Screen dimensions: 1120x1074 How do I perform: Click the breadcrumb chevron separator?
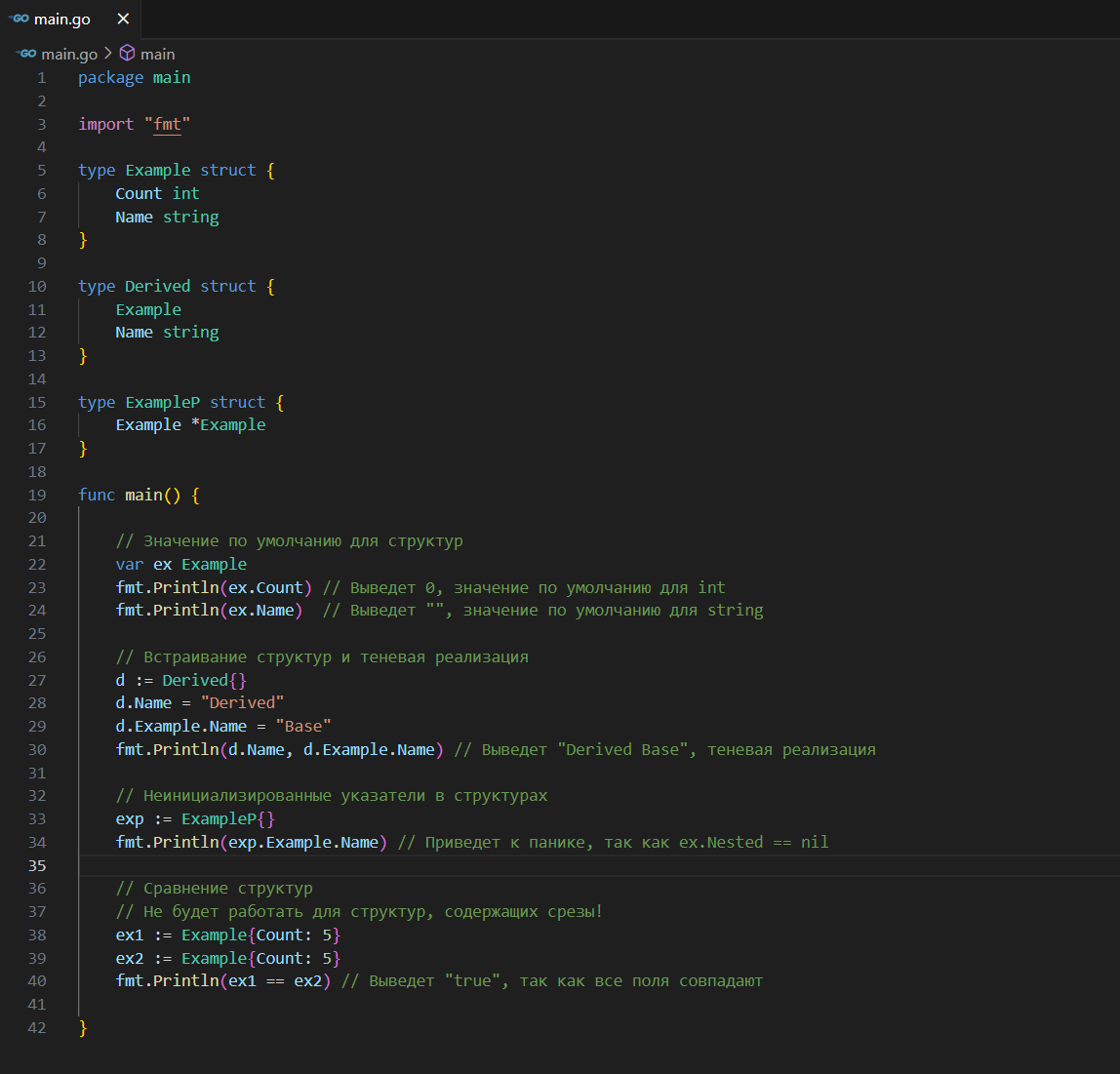pyautogui.click(x=107, y=54)
